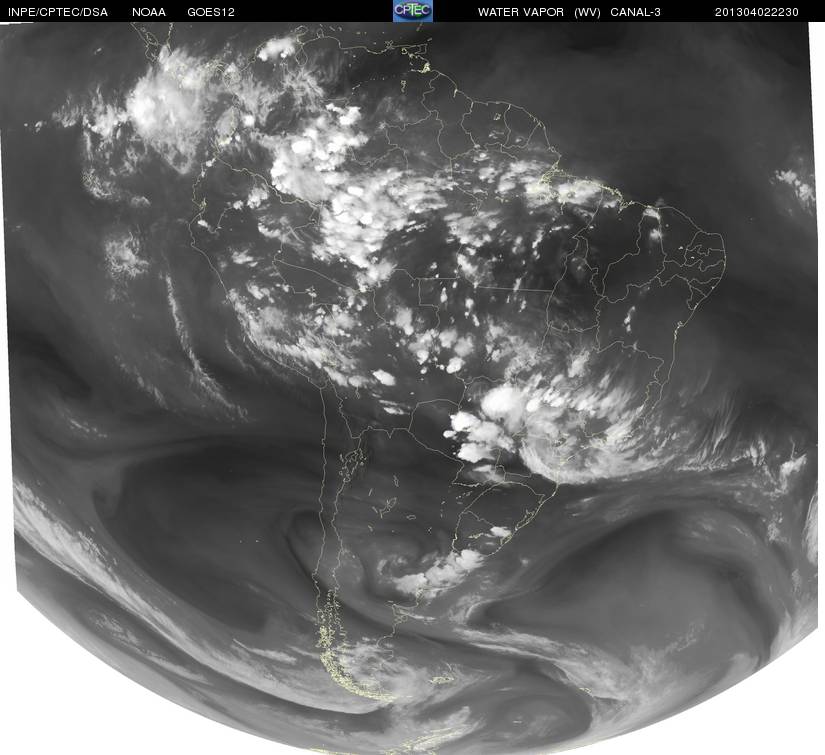Viewport: 825px width, 755px height.
Task: Click the CANAL-3 channel label
Action: [635, 12]
